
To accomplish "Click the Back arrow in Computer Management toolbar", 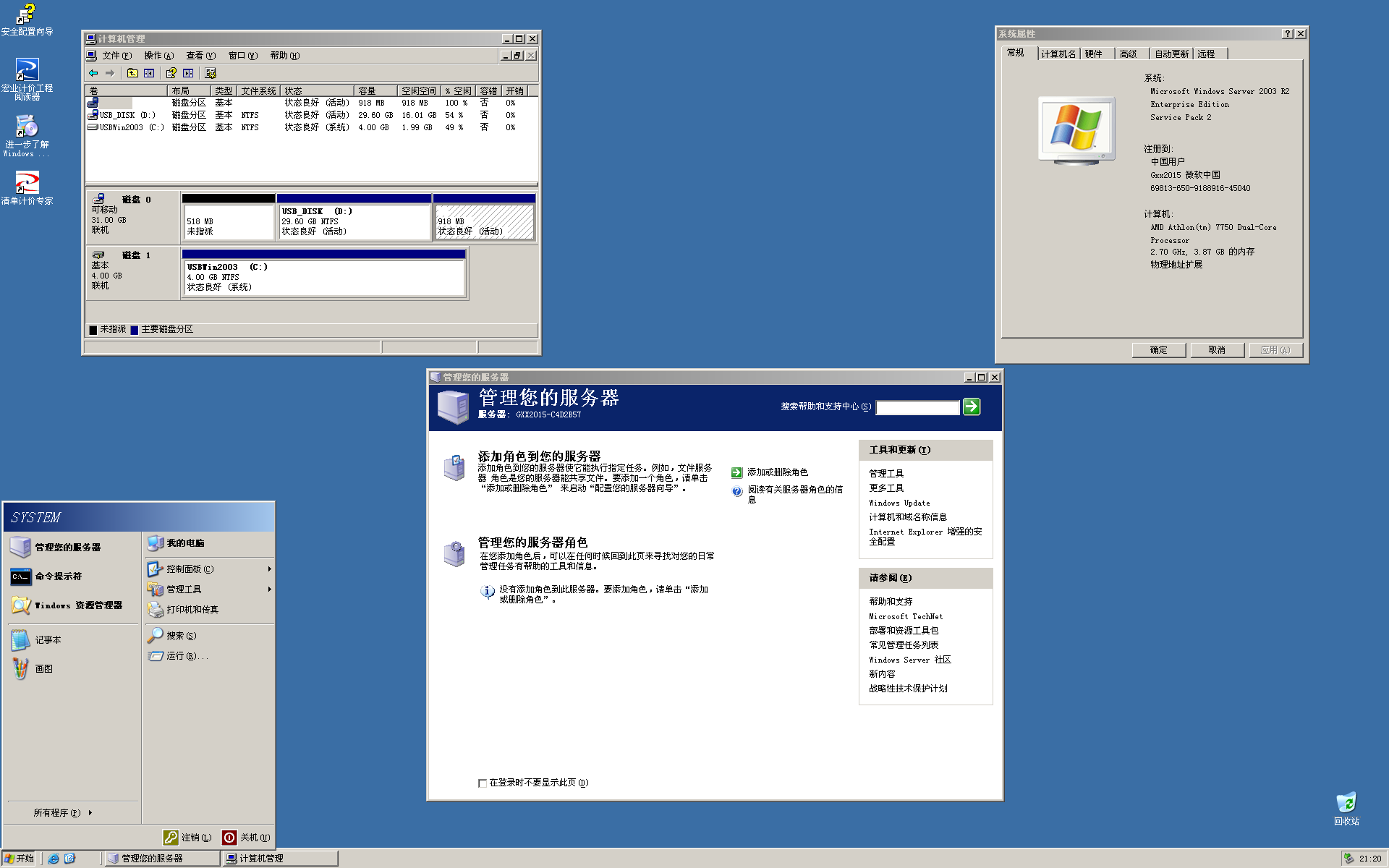I will (x=93, y=73).
